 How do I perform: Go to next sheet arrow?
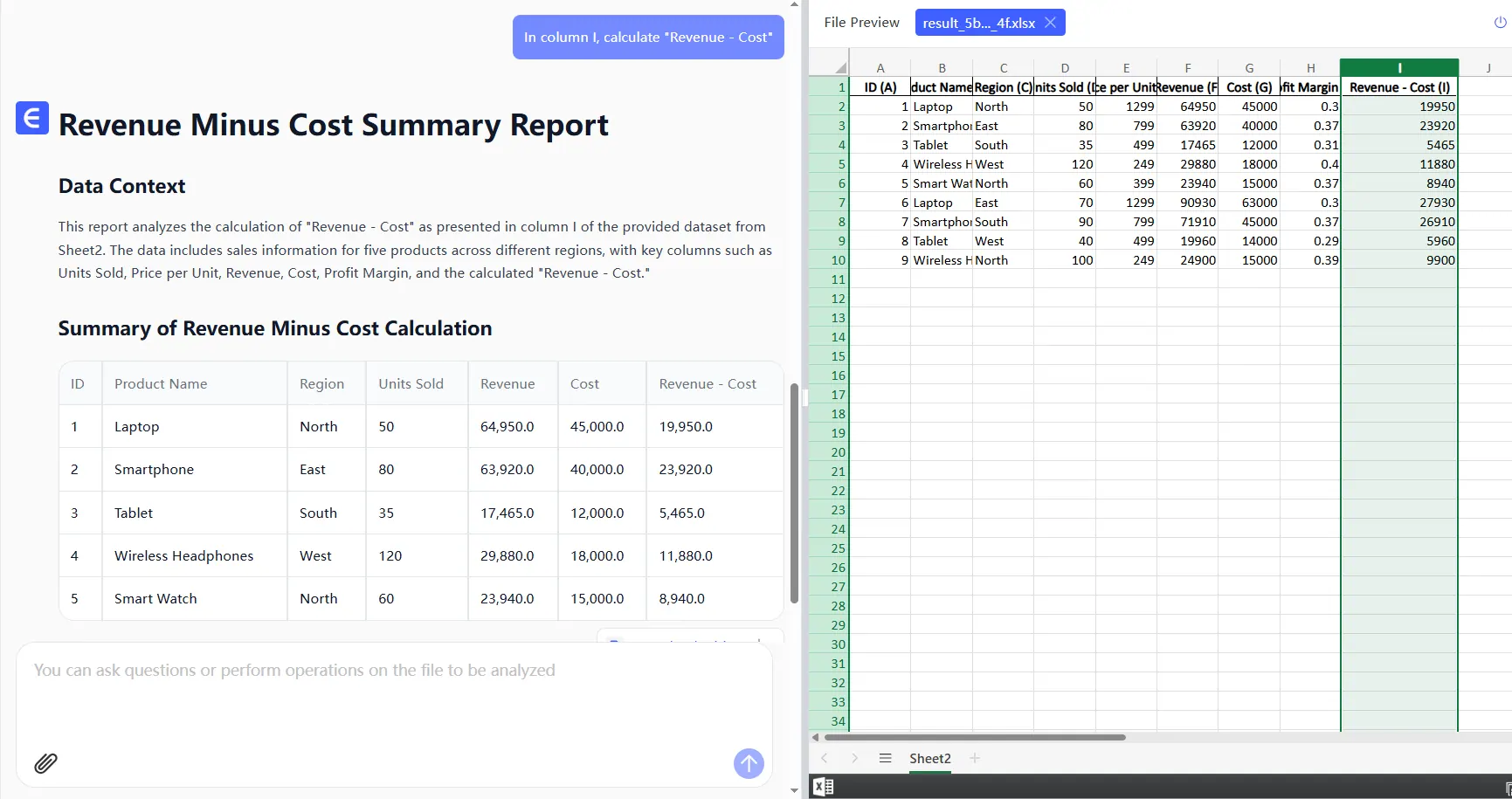(x=854, y=758)
